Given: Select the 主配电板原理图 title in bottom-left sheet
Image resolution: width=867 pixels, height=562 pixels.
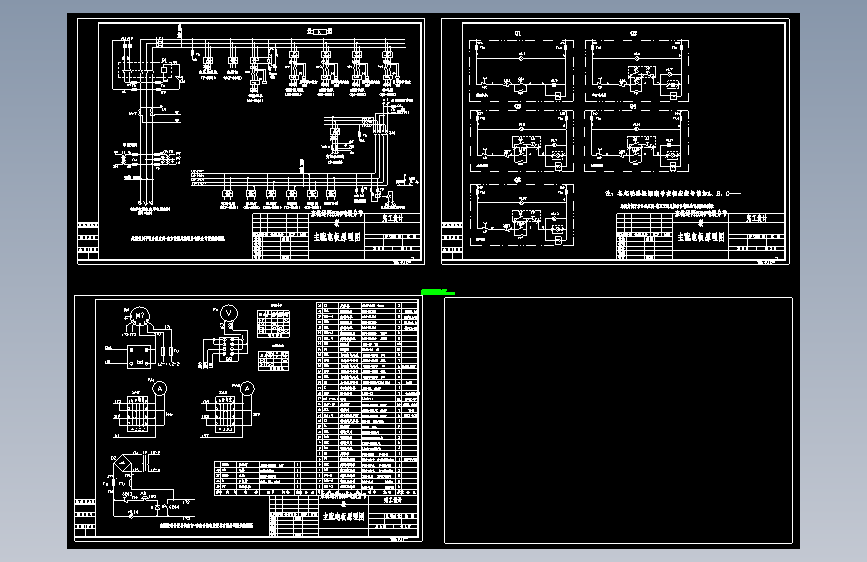Looking at the screenshot, I should pyautogui.click(x=344, y=516).
